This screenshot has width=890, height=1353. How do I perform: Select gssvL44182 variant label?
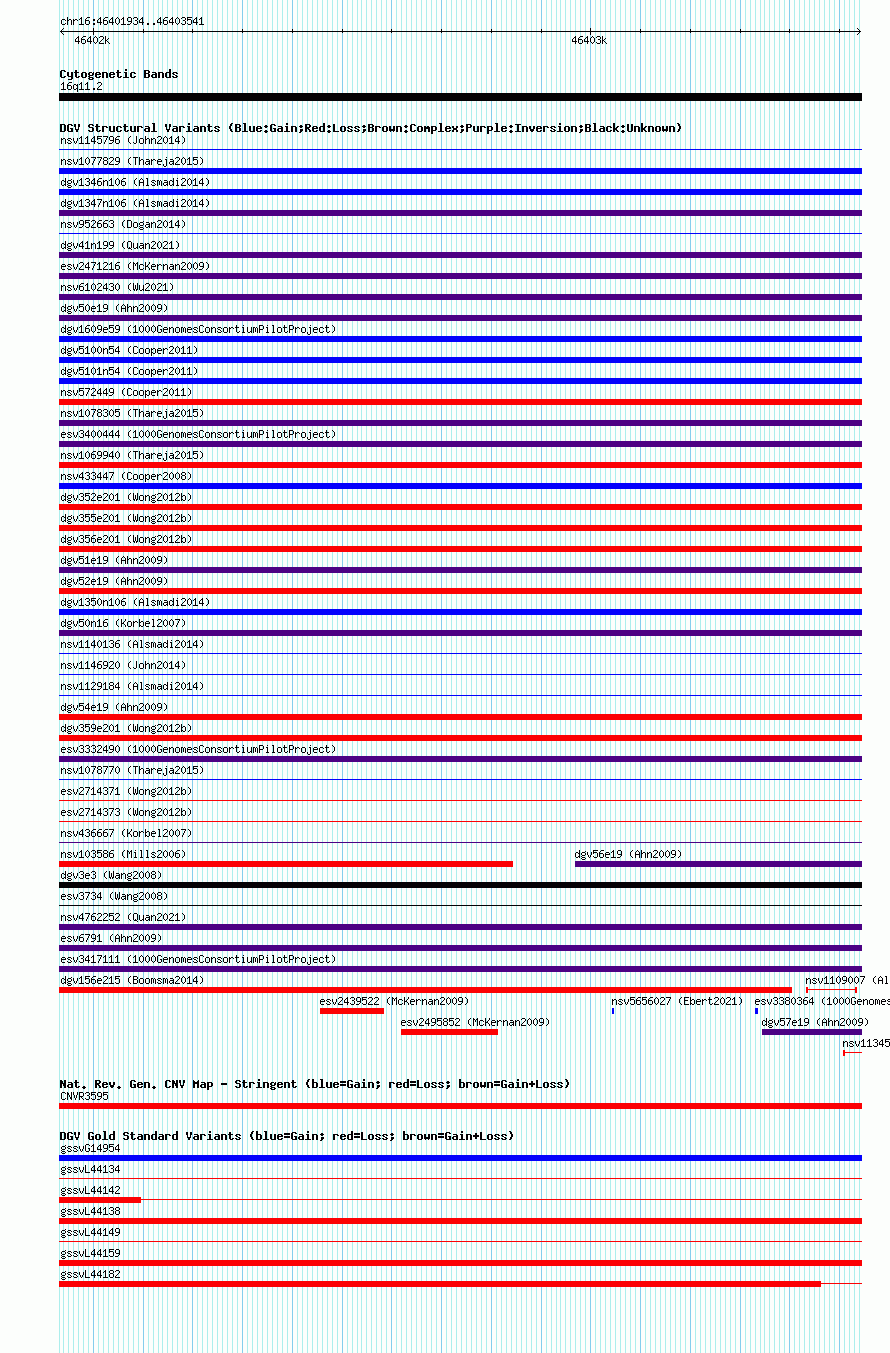[x=90, y=1274]
